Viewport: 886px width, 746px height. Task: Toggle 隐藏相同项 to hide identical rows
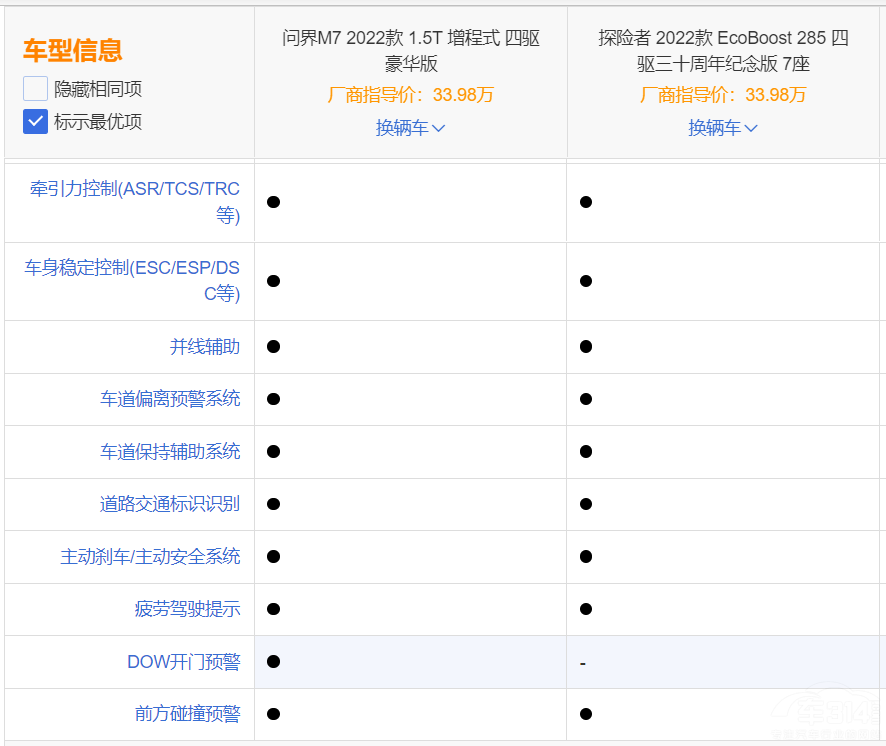[x=35, y=88]
